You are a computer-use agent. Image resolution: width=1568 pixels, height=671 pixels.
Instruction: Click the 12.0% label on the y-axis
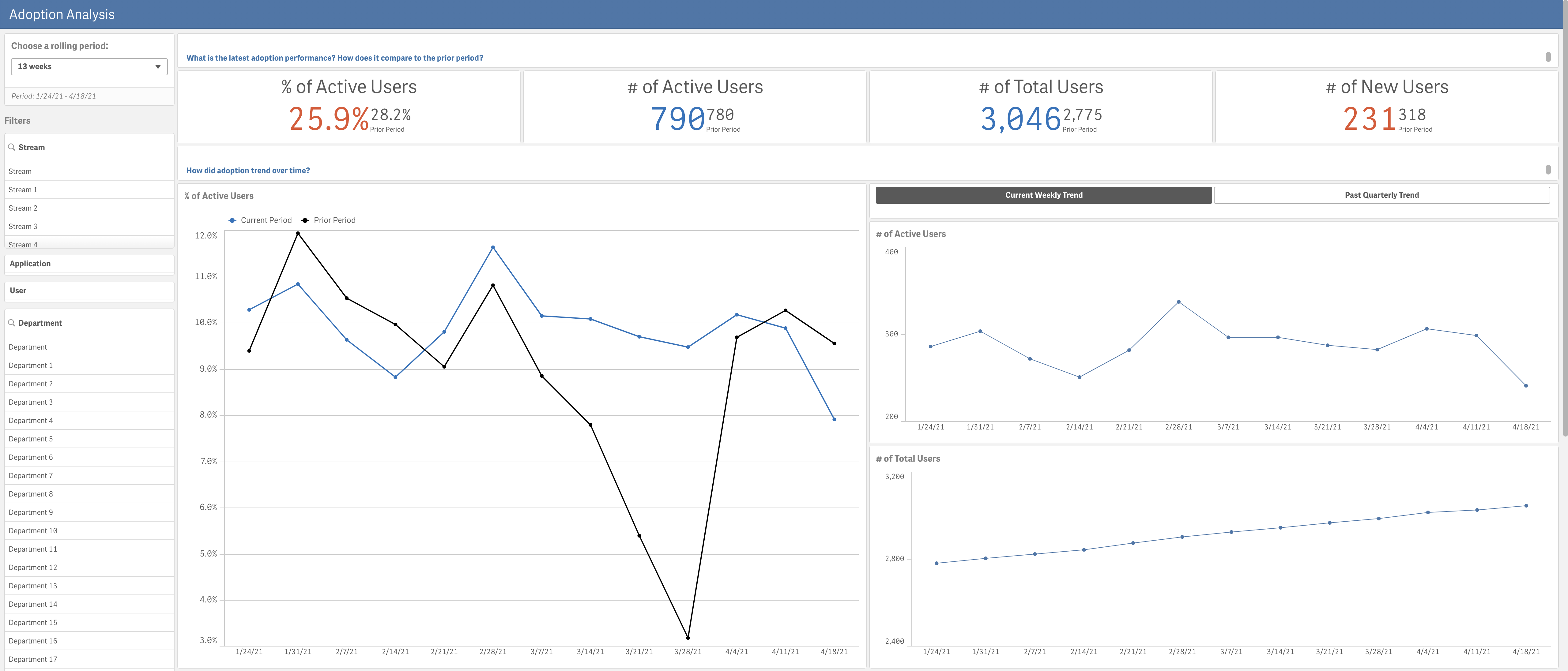click(x=206, y=235)
